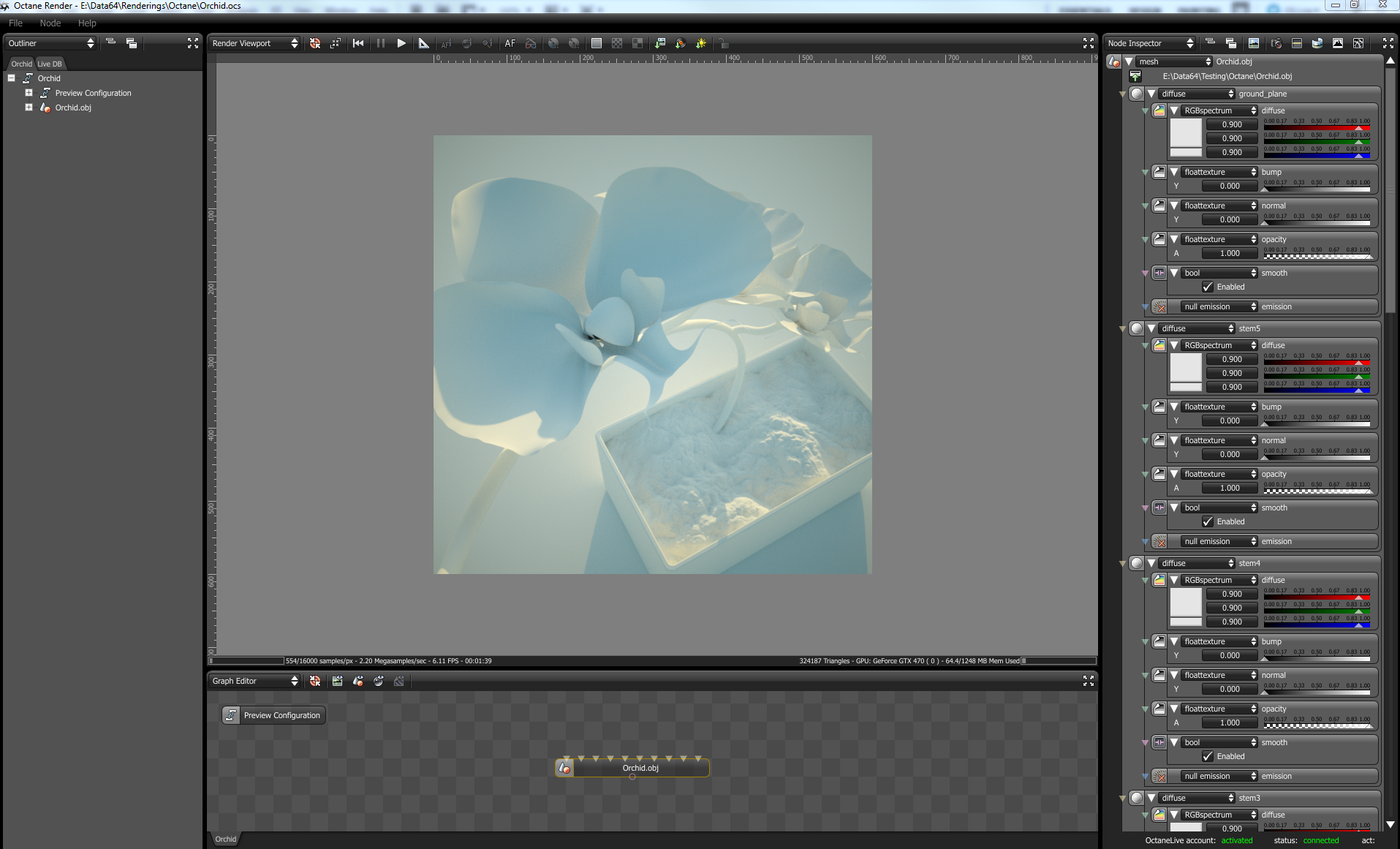This screenshot has width=1400, height=849.
Task: Click ground_plane bump Y value field
Action: pos(1230,186)
